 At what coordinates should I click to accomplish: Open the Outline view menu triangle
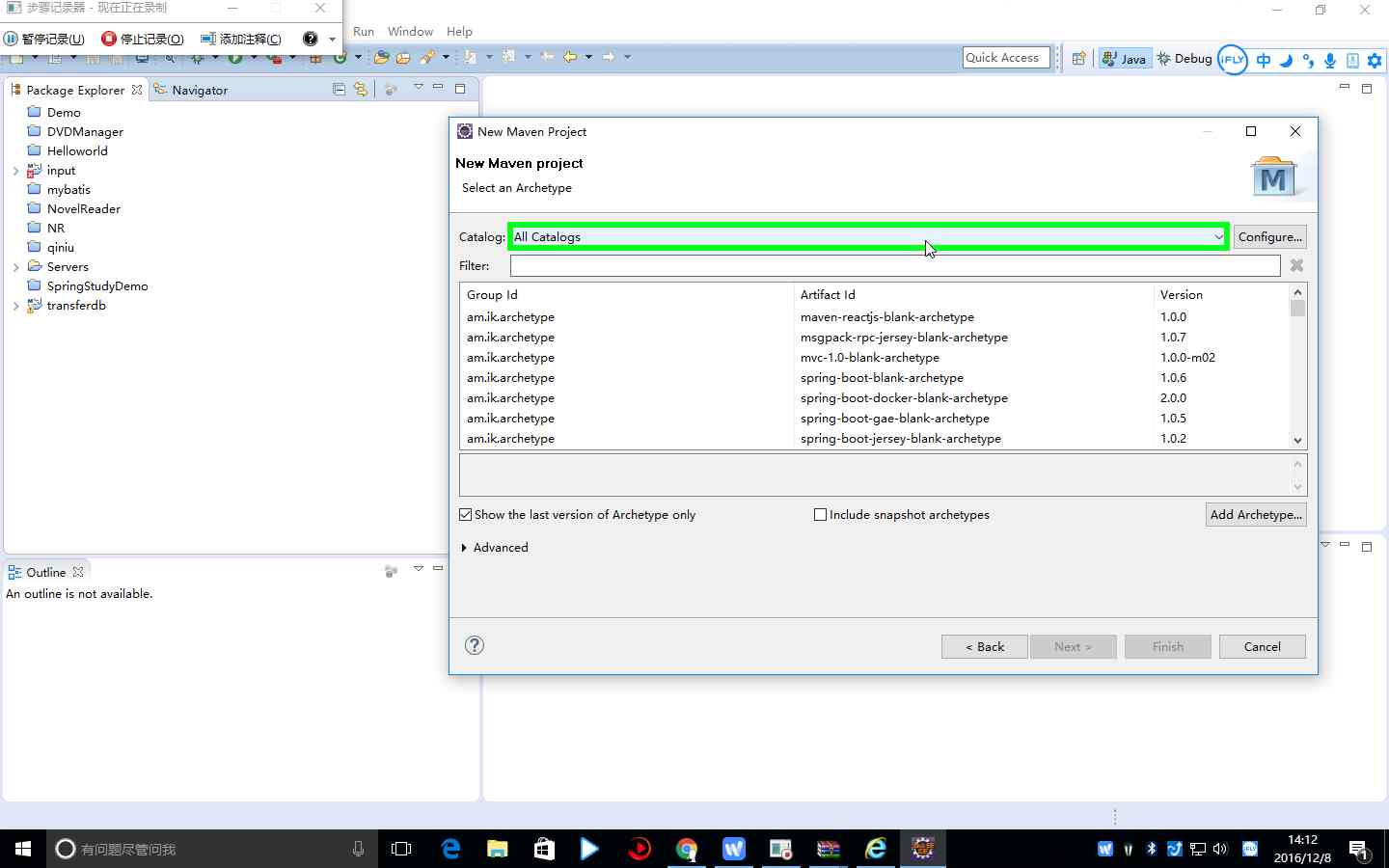coord(418,568)
